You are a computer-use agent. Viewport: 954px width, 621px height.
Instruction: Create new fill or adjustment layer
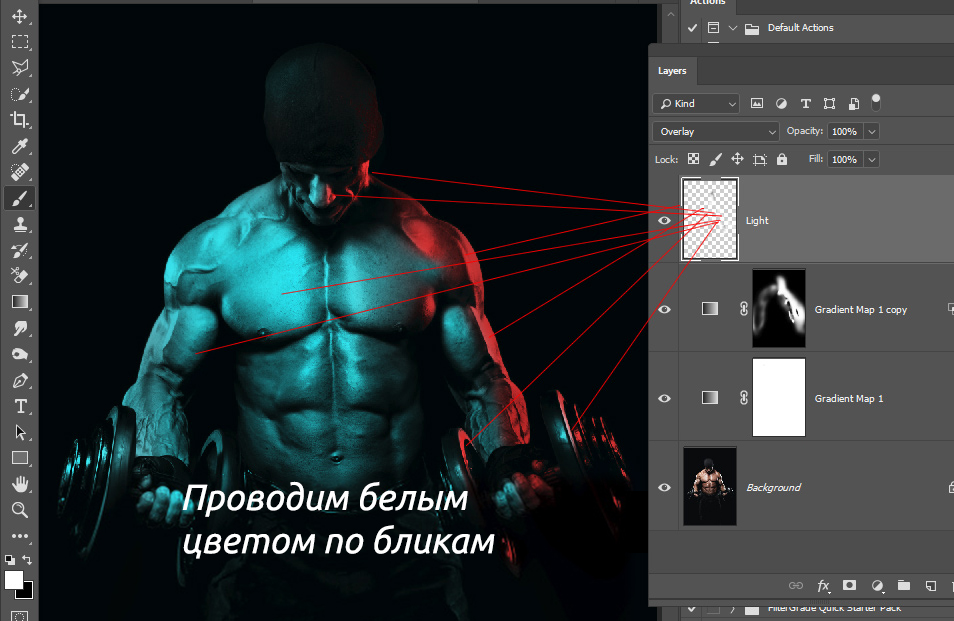877,585
